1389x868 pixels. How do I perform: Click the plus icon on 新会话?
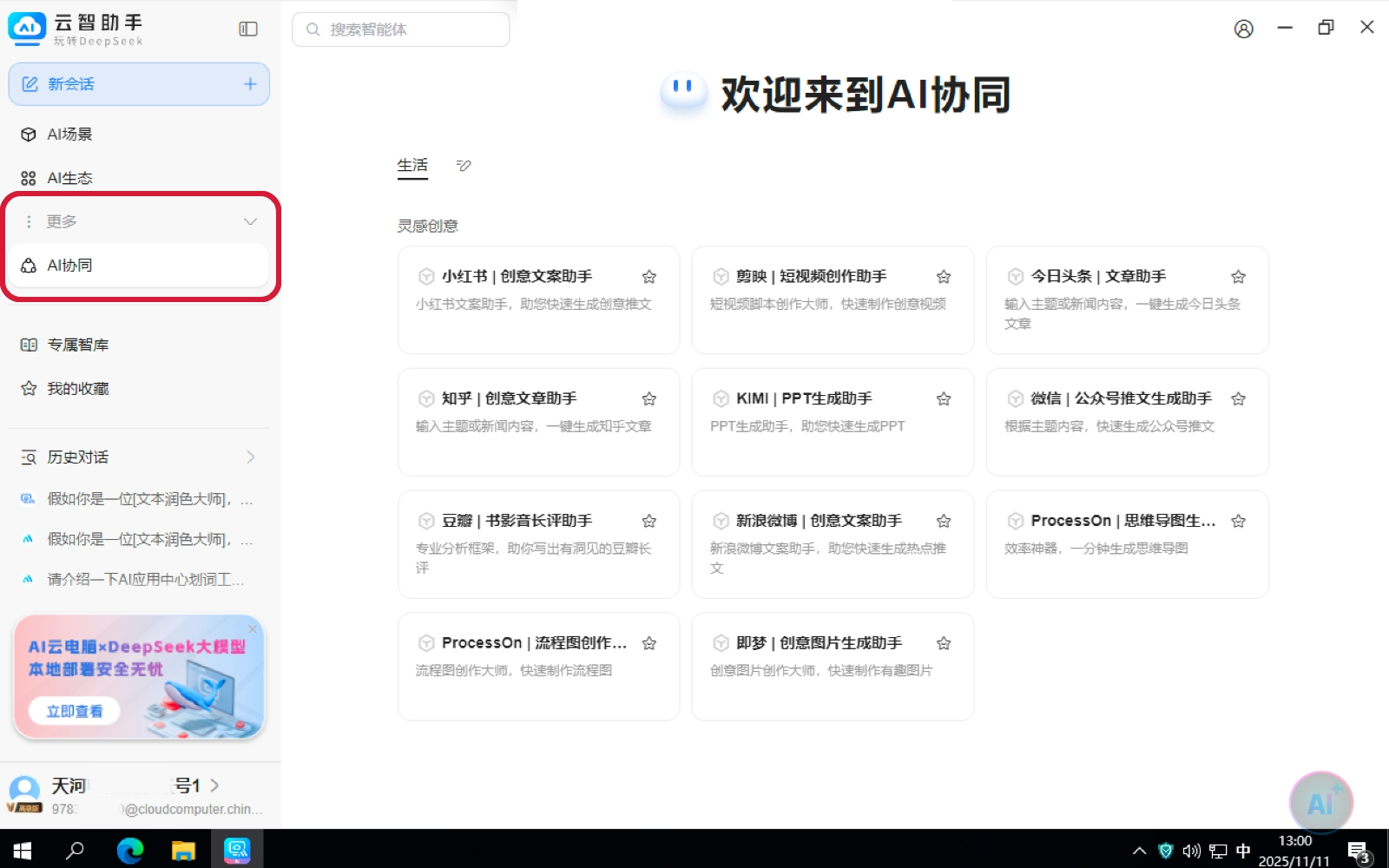(x=250, y=84)
